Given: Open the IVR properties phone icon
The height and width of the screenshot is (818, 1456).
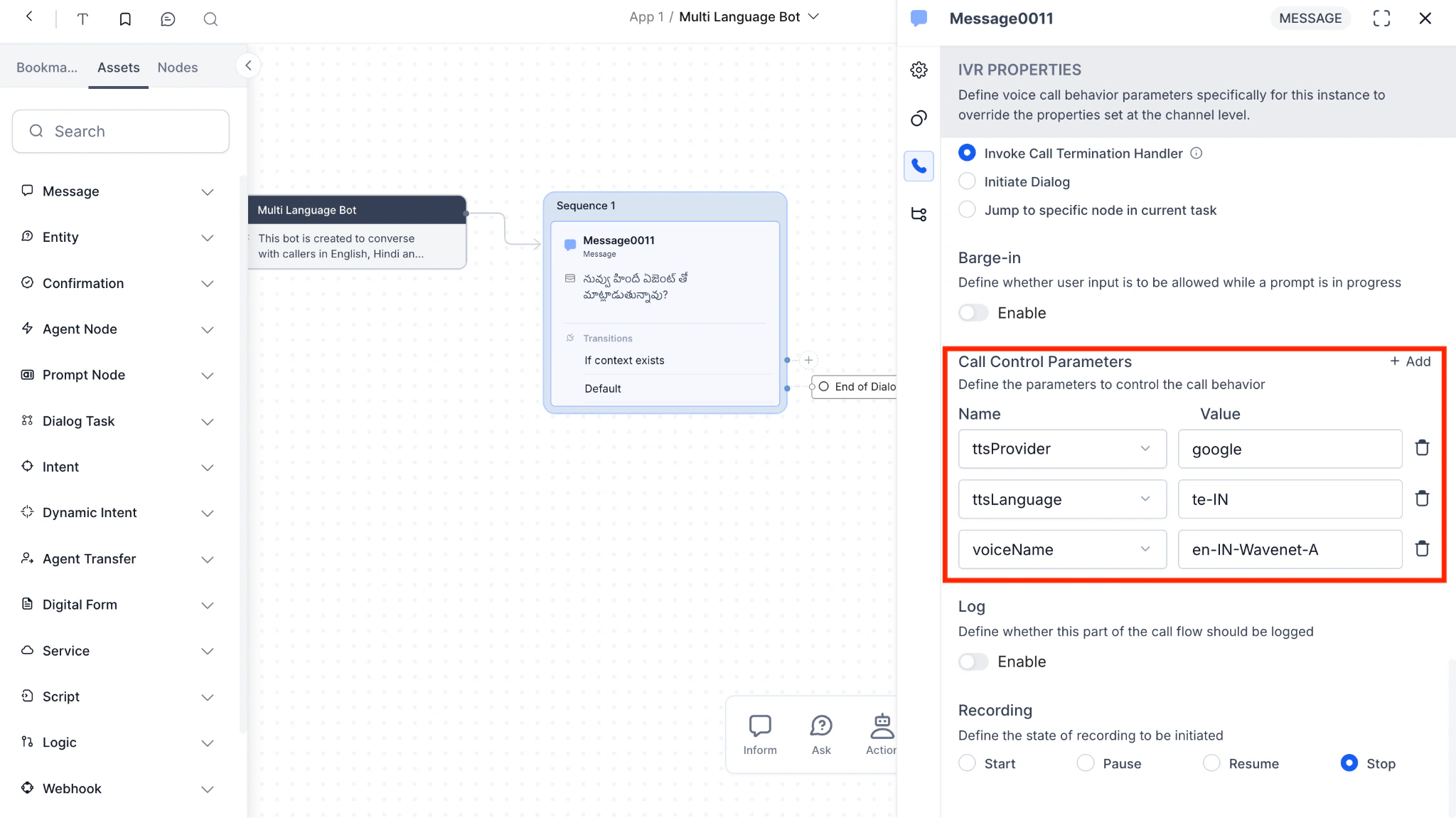Looking at the screenshot, I should click(x=919, y=166).
